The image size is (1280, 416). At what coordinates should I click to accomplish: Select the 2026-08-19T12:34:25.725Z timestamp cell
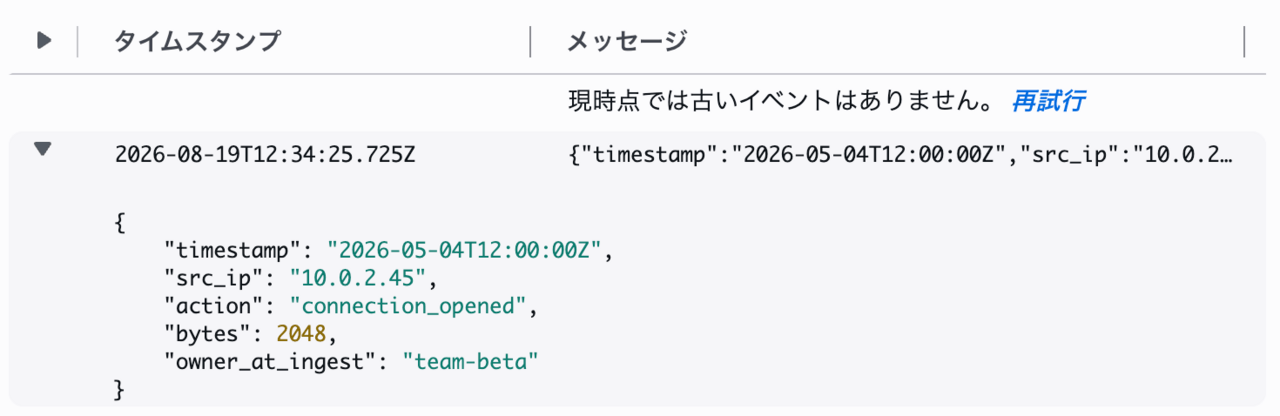coord(264,155)
